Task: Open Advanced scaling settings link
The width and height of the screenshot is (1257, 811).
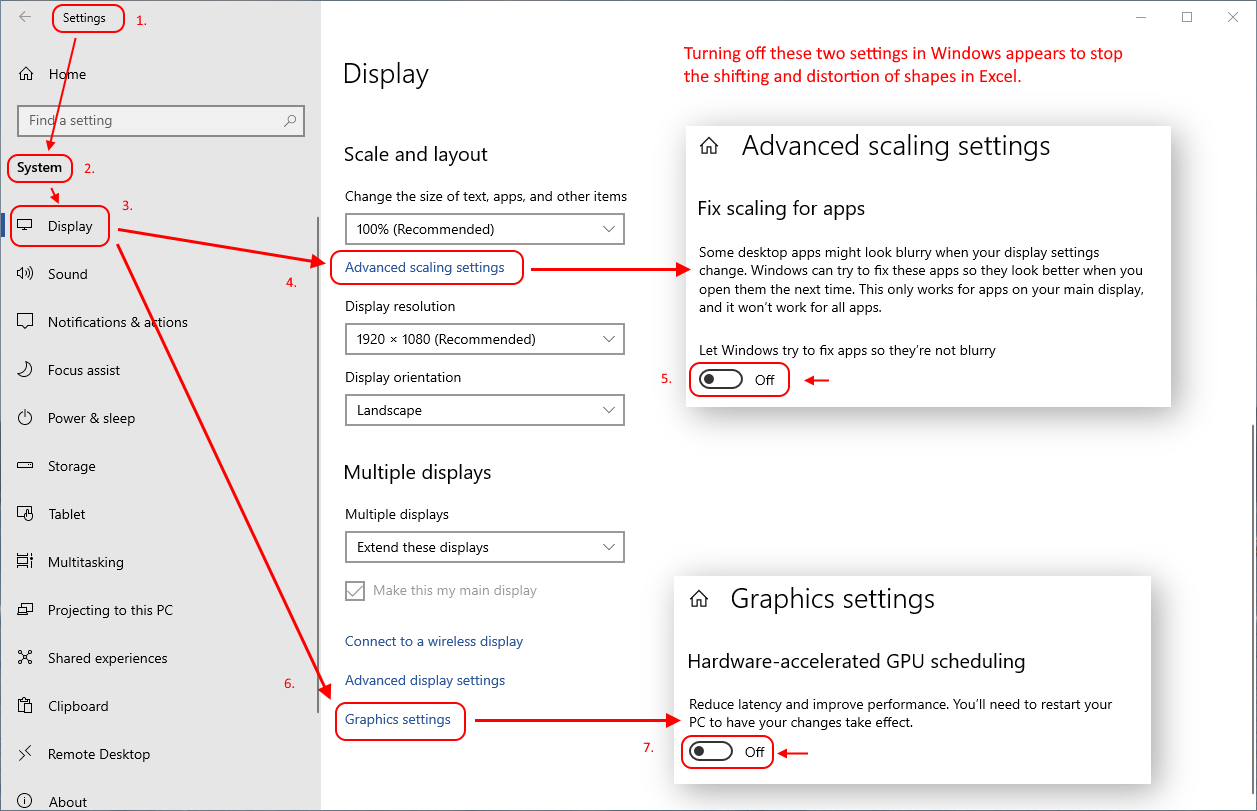Action: [x=426, y=268]
